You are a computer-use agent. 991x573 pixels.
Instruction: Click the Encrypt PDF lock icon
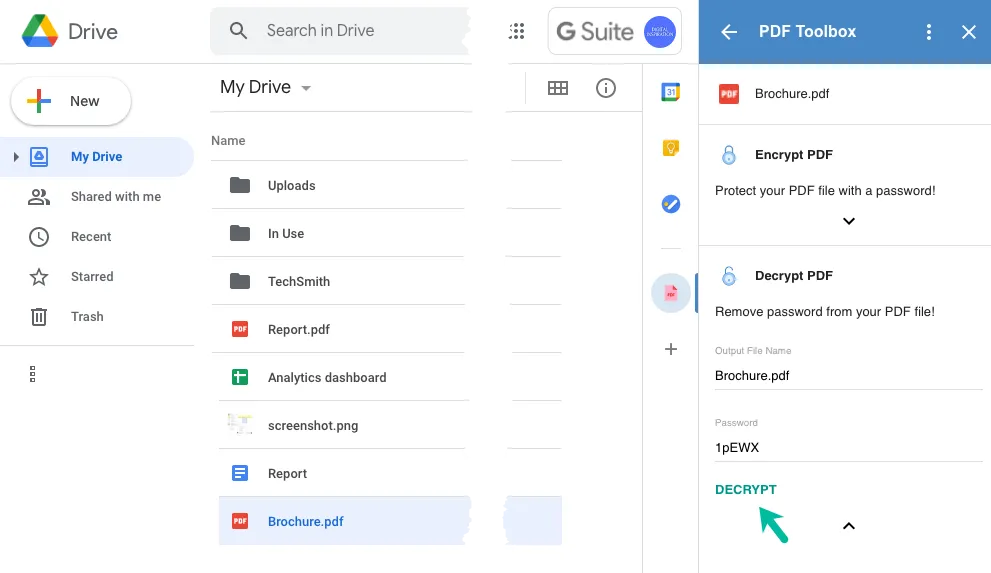tap(729, 155)
